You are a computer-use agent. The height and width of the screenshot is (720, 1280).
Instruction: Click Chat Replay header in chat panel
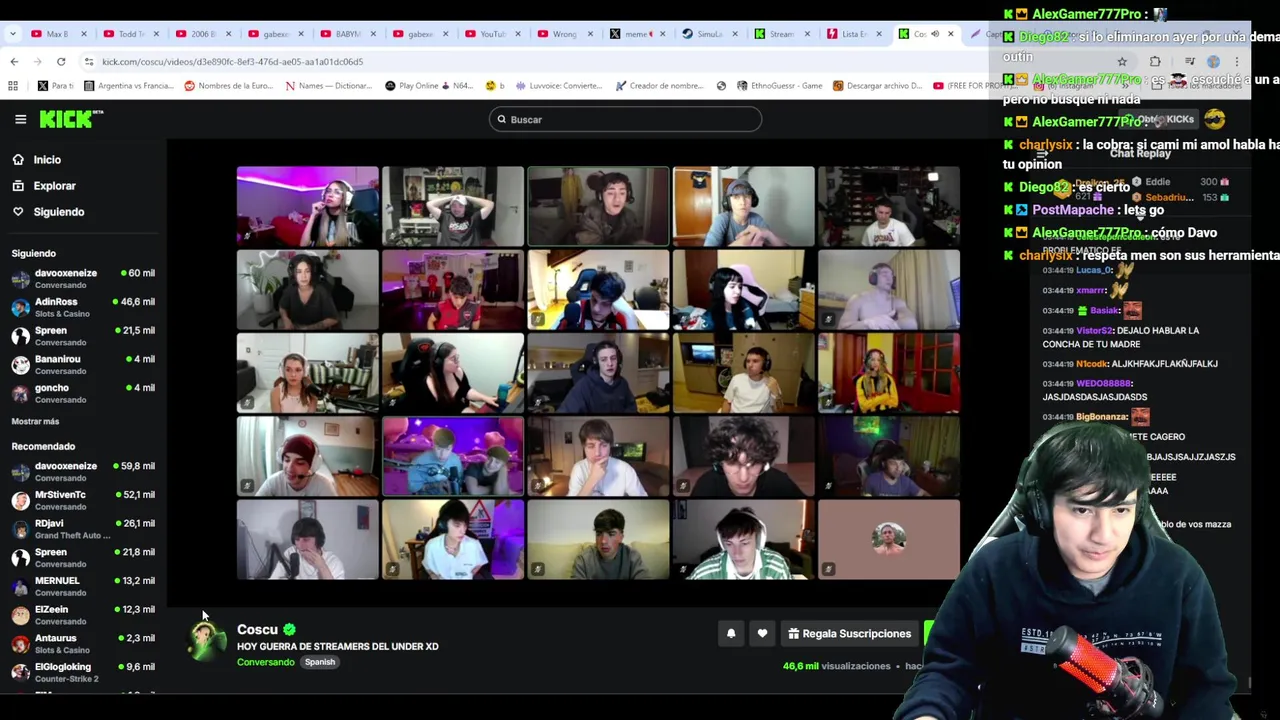click(1140, 154)
